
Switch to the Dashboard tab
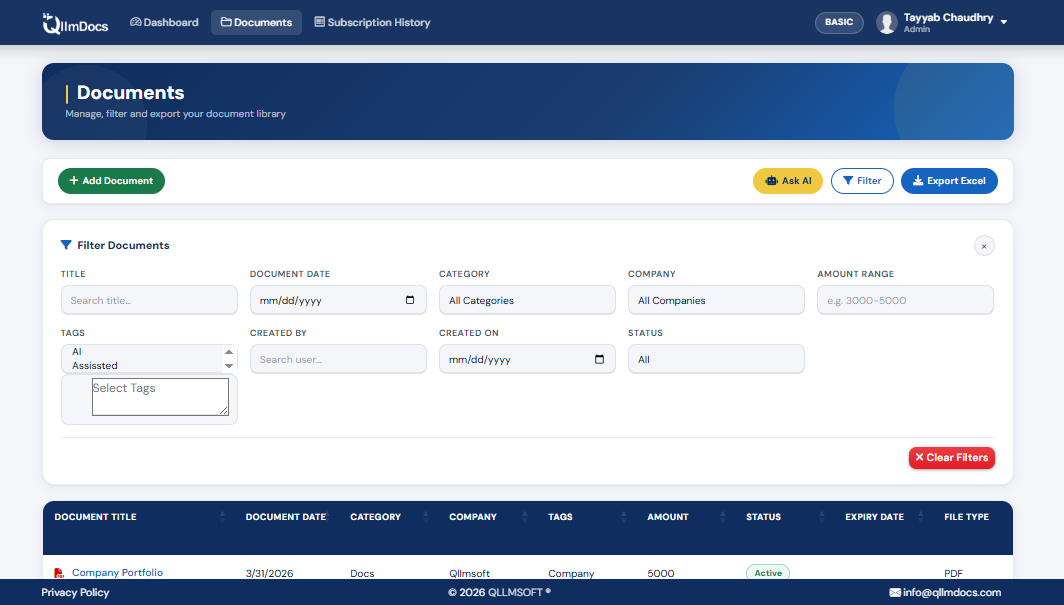tap(163, 21)
